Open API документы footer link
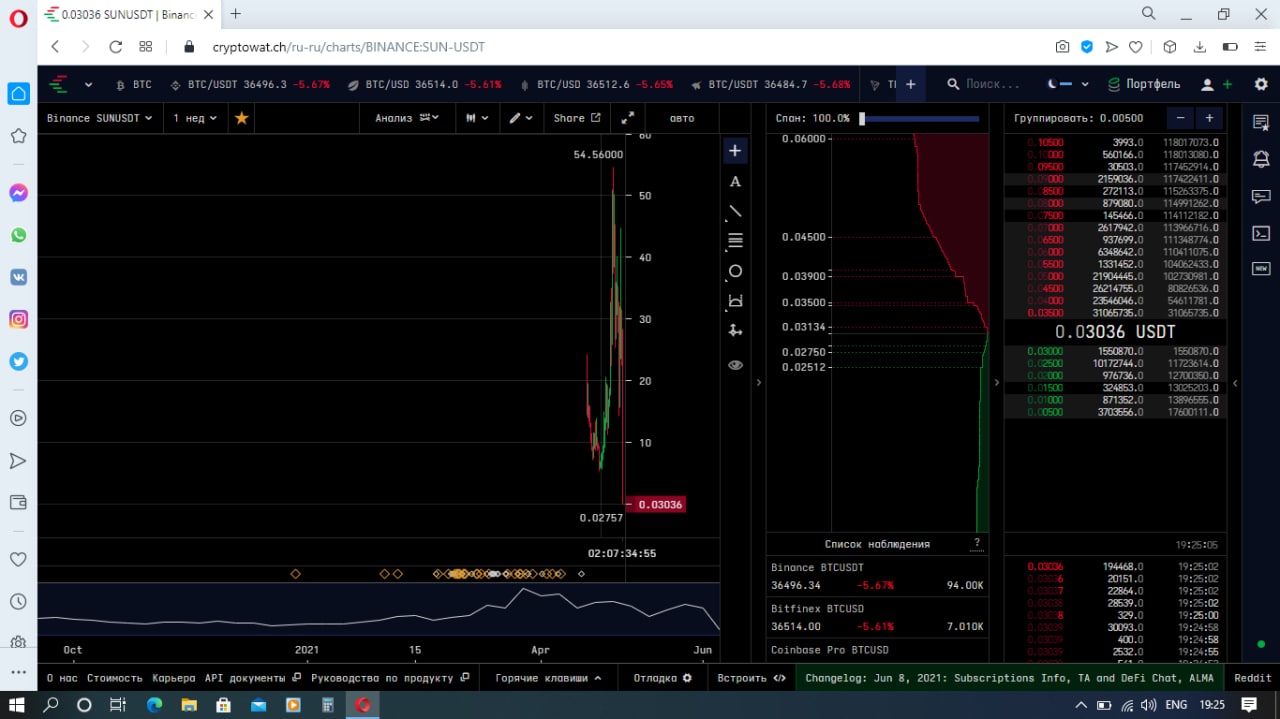The image size is (1280, 719). point(252,678)
